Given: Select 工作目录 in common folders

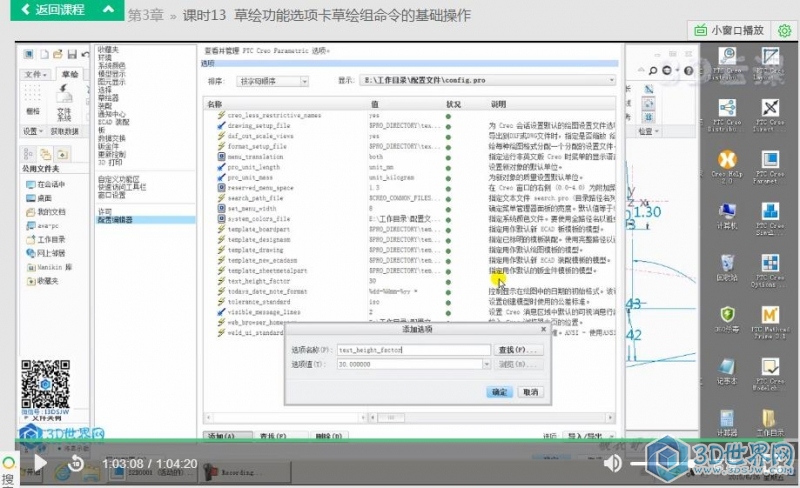Looking at the screenshot, I should (x=46, y=239).
